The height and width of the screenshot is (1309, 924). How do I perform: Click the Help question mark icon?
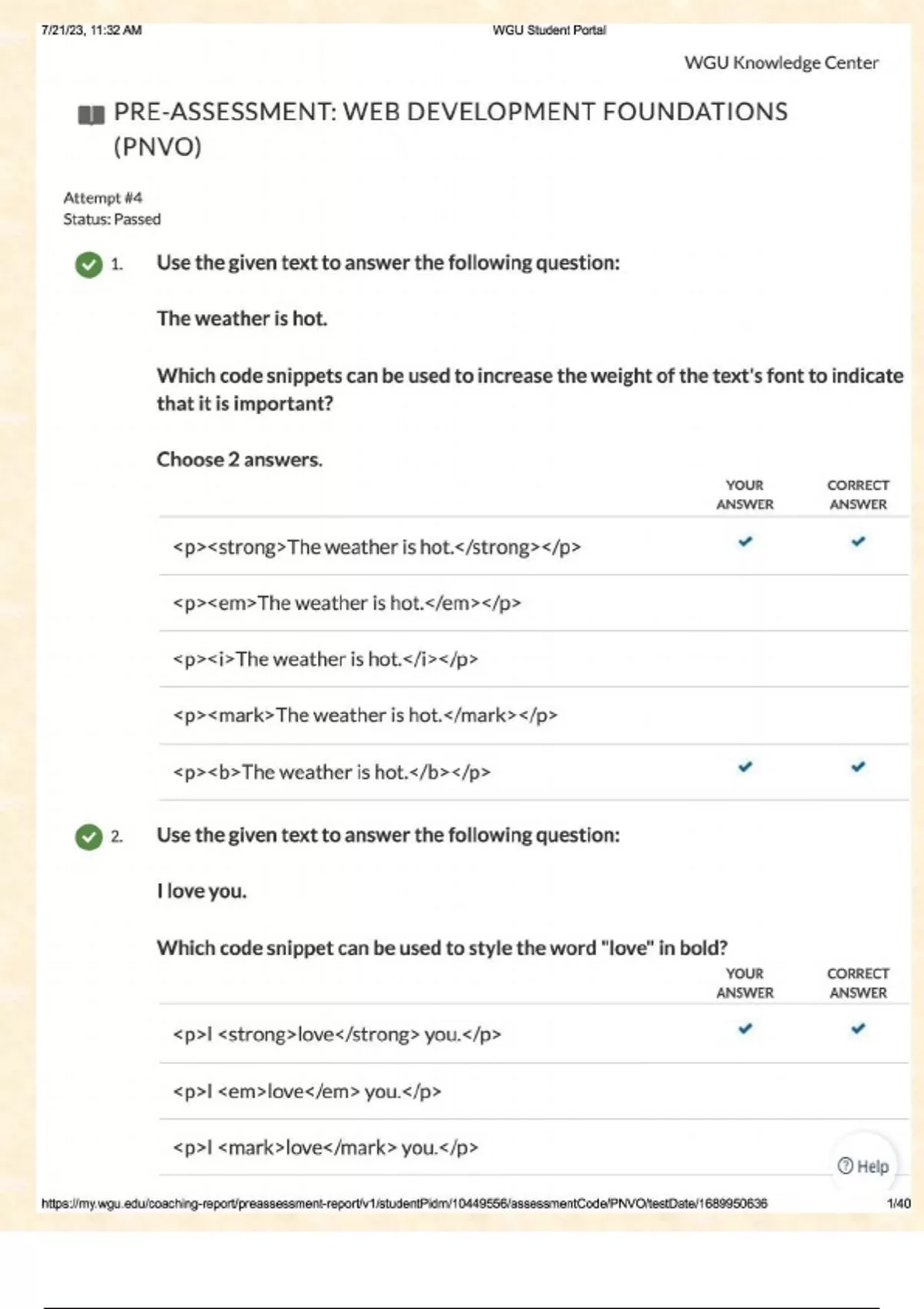(845, 1166)
